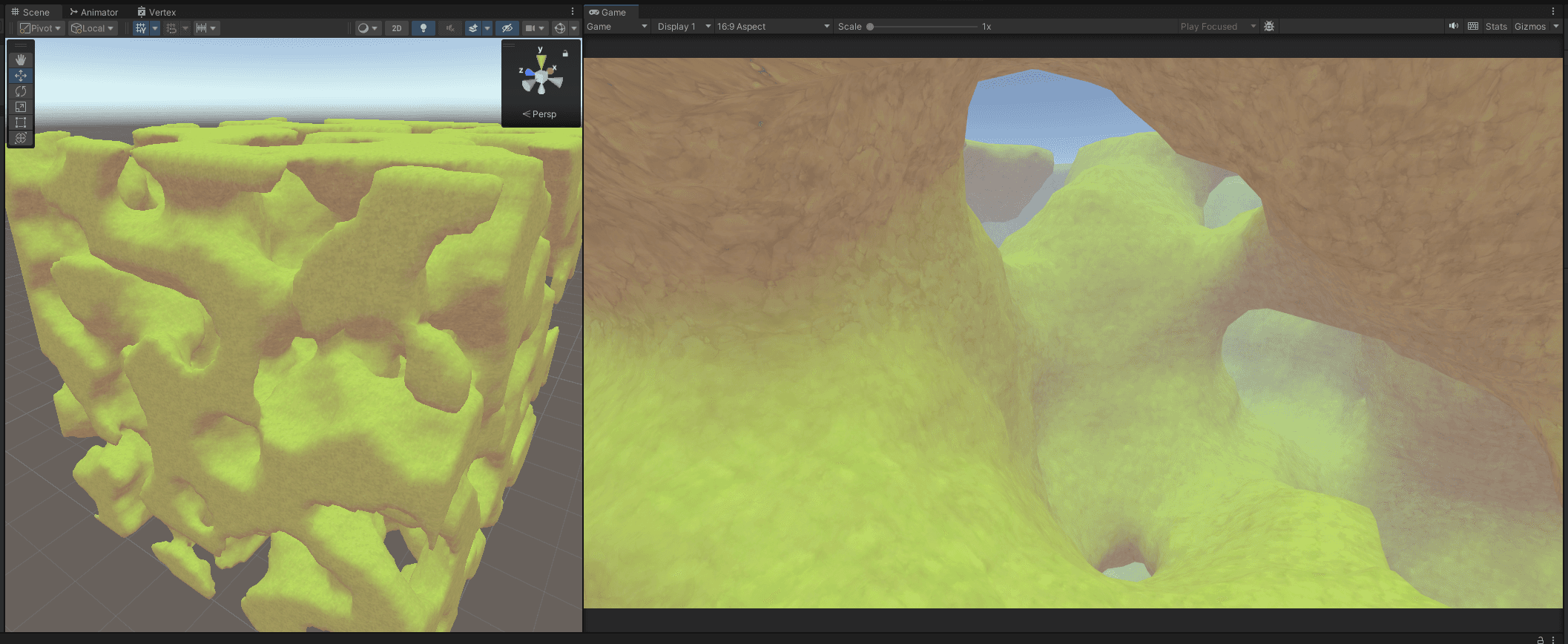Open Game panel more options menu
The height and width of the screenshot is (644, 1568).
point(1553,12)
